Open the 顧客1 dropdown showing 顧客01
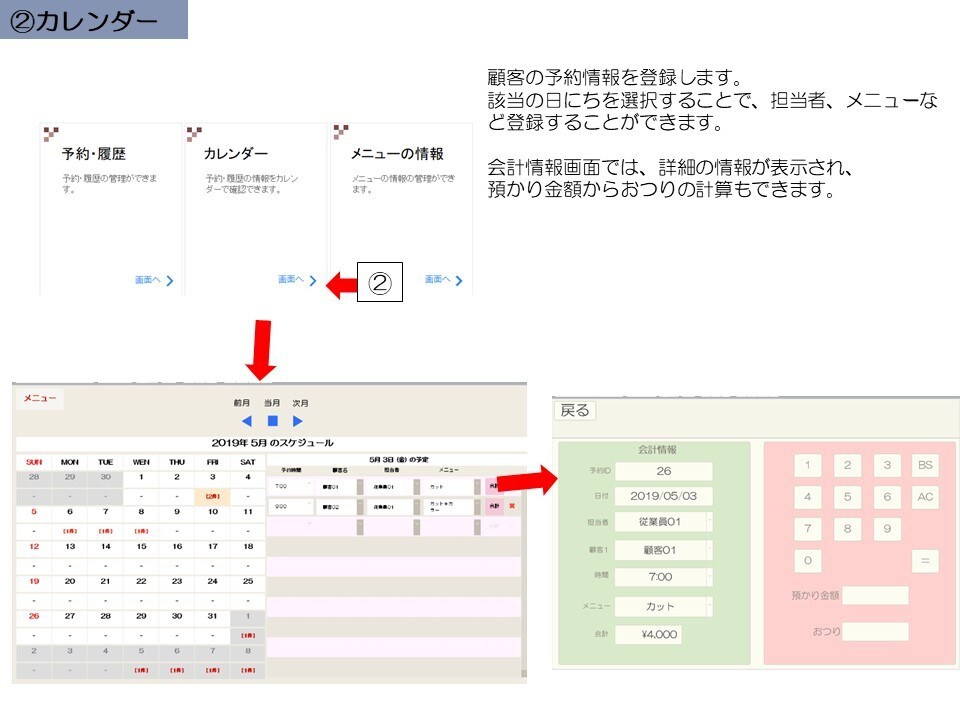 tap(664, 550)
